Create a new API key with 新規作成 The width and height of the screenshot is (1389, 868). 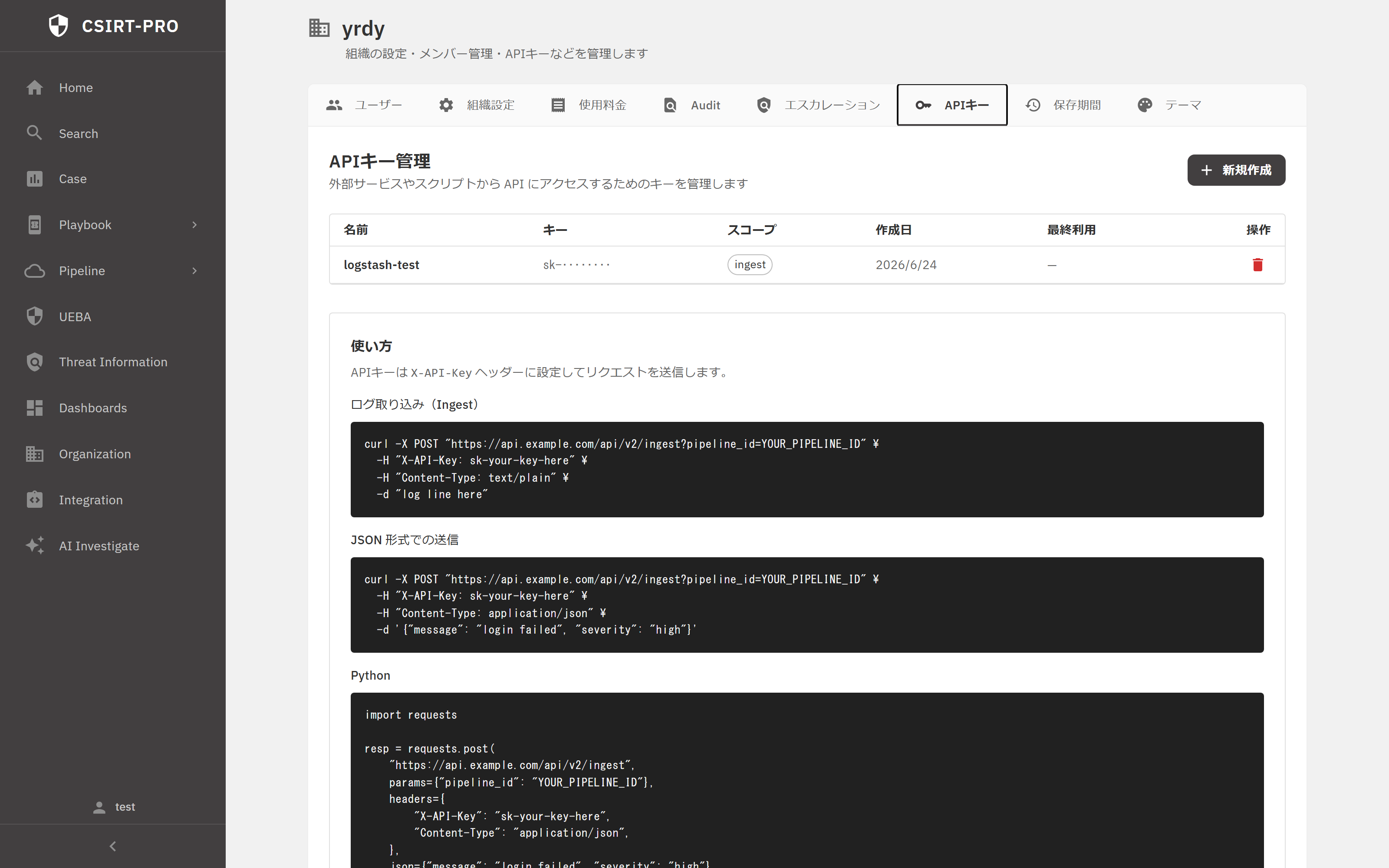tap(1236, 170)
